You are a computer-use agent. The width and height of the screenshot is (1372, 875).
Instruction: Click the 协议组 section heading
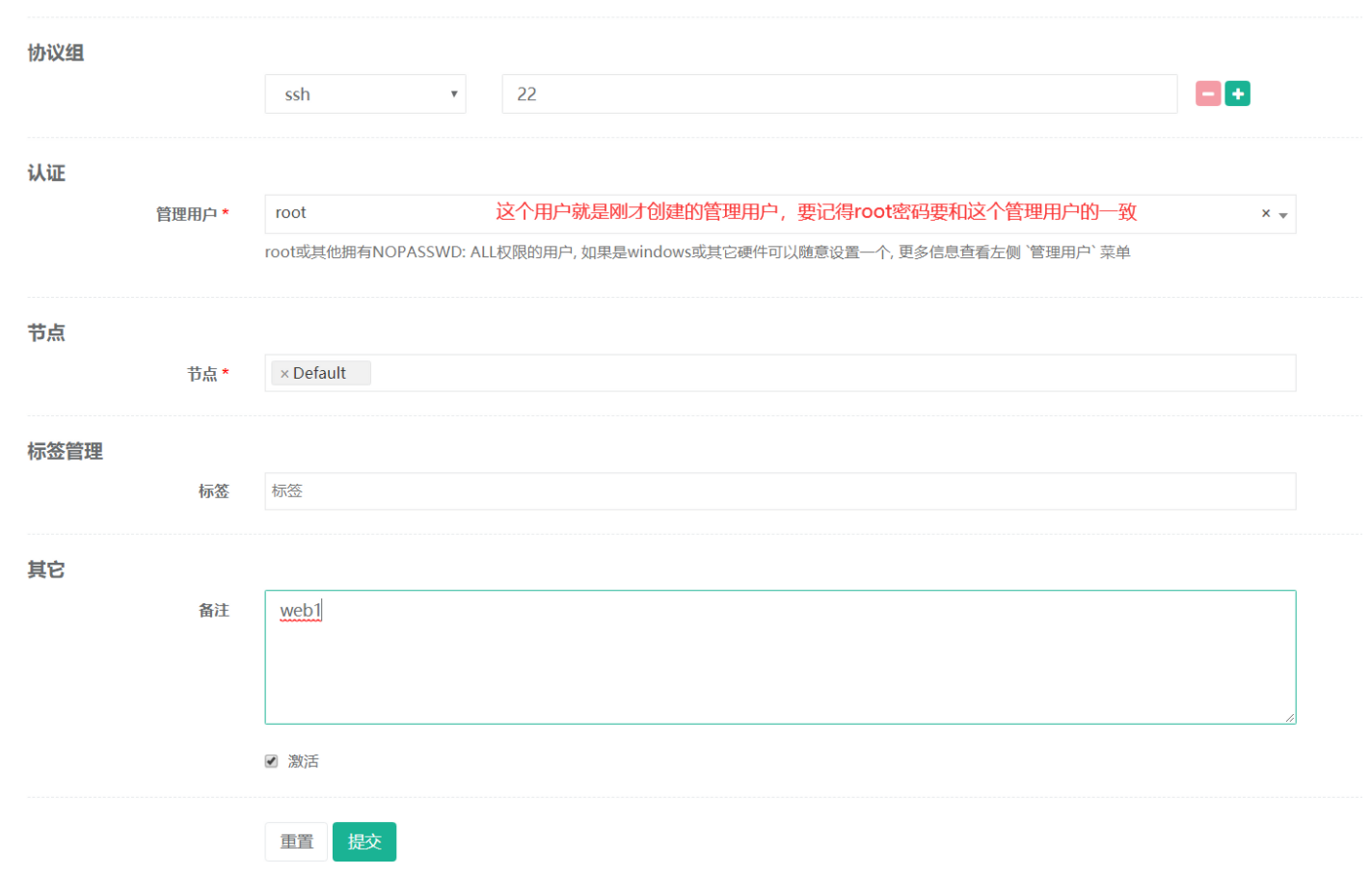tap(56, 53)
